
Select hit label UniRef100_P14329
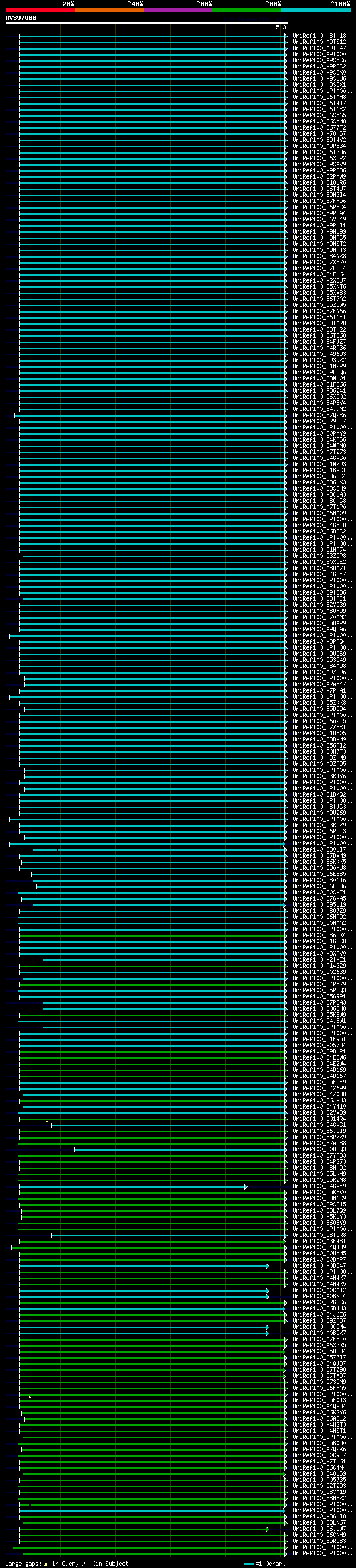319,966
